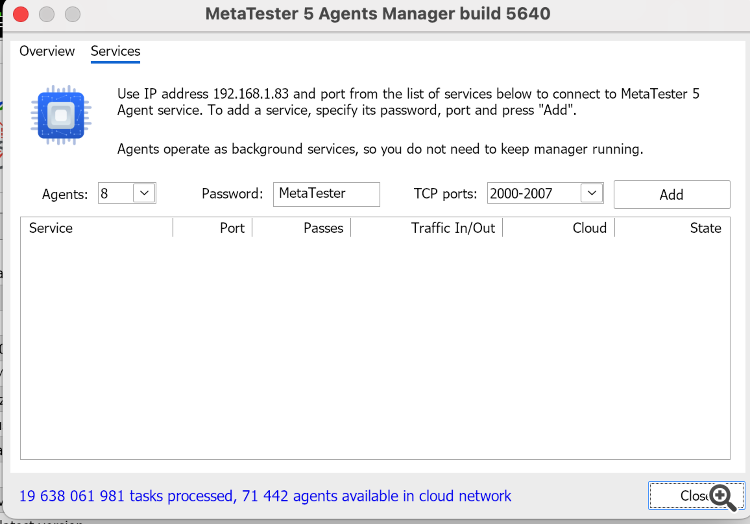Focus the Password input field

click(326, 194)
